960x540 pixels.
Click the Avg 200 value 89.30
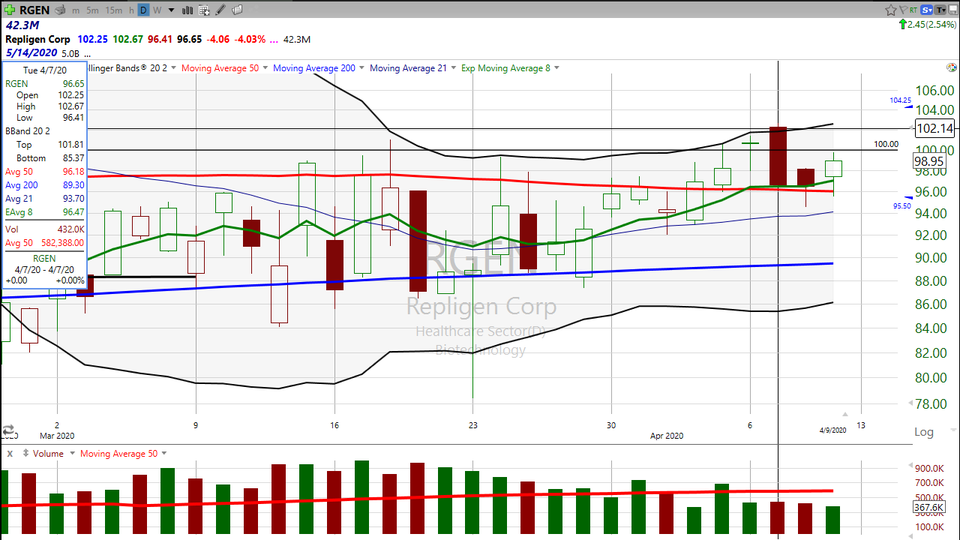click(x=73, y=186)
